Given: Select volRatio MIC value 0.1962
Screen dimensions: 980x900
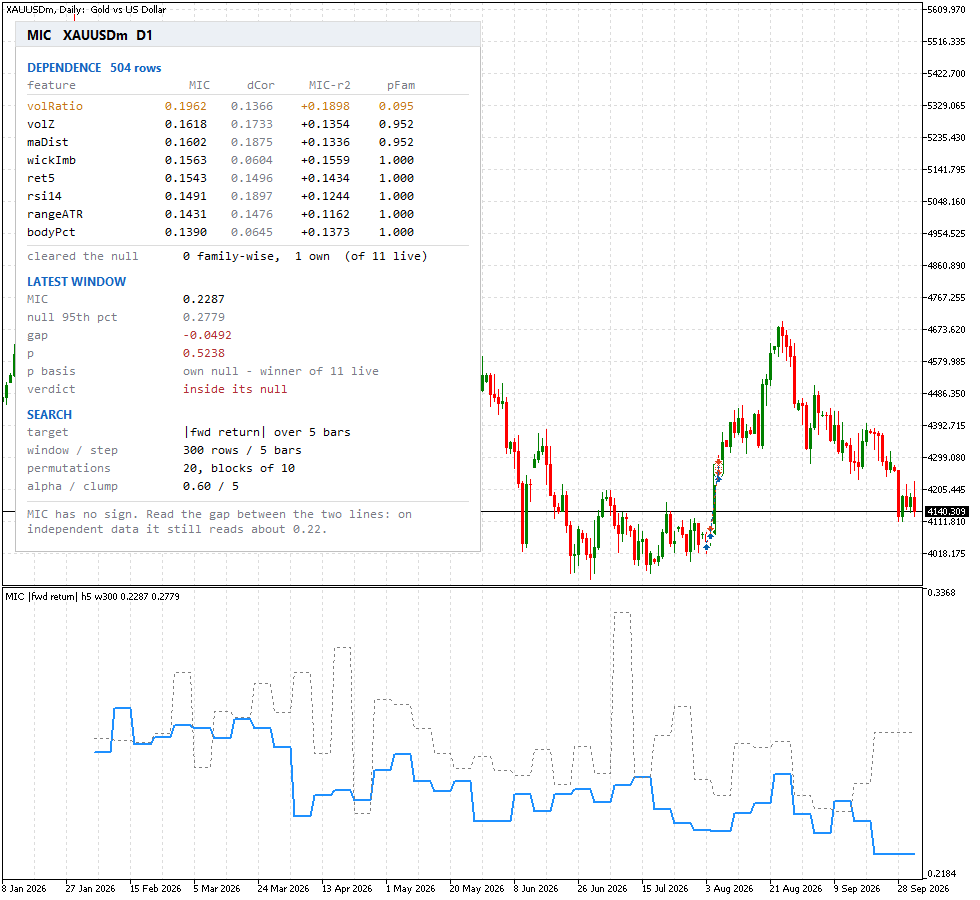Looking at the screenshot, I should [x=186, y=106].
